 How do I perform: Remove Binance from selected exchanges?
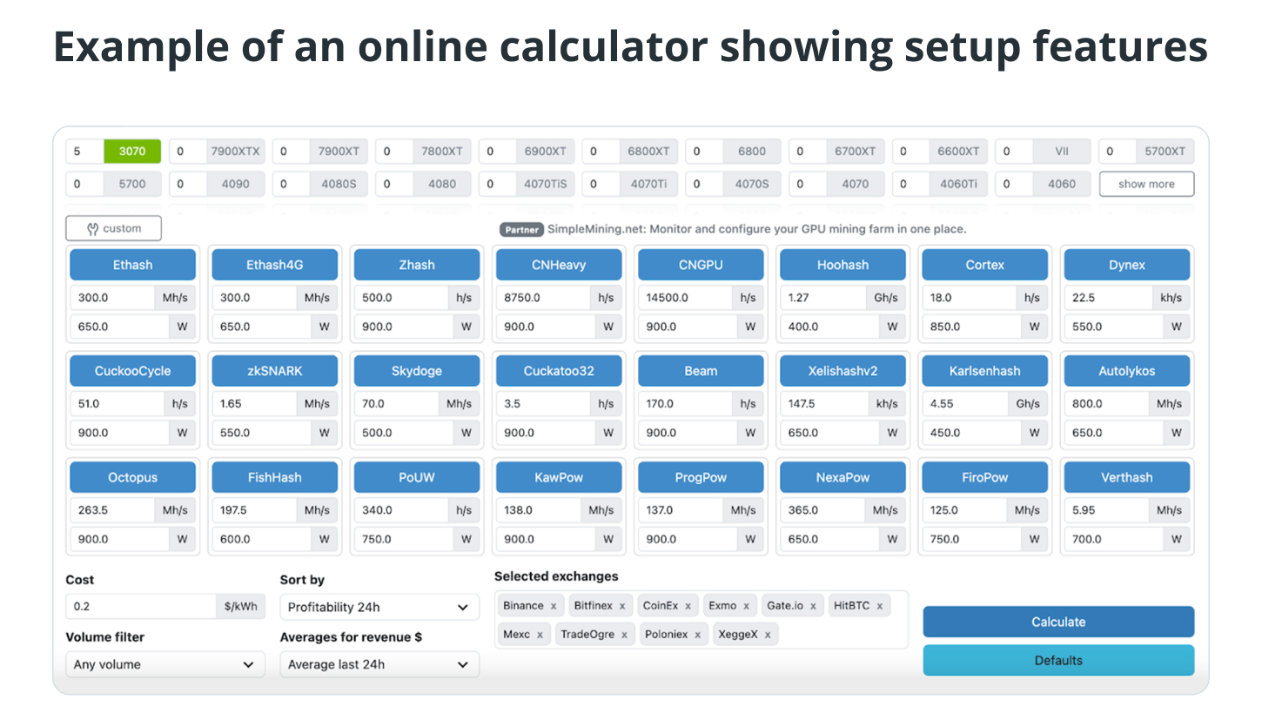pyautogui.click(x=553, y=606)
